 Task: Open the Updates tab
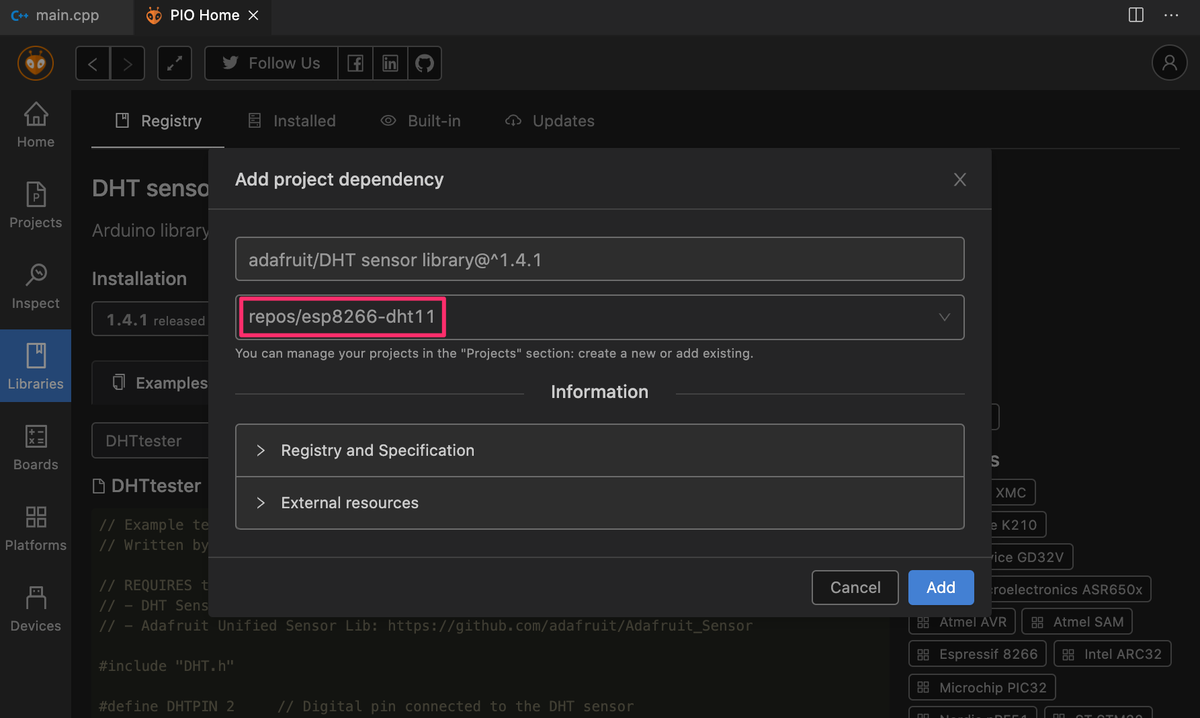pyautogui.click(x=549, y=121)
